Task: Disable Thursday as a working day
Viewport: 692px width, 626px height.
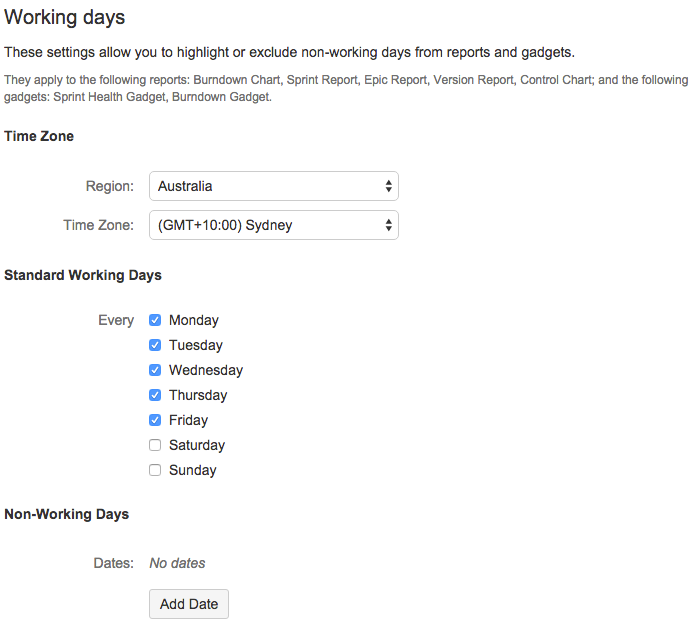Action: (155, 395)
